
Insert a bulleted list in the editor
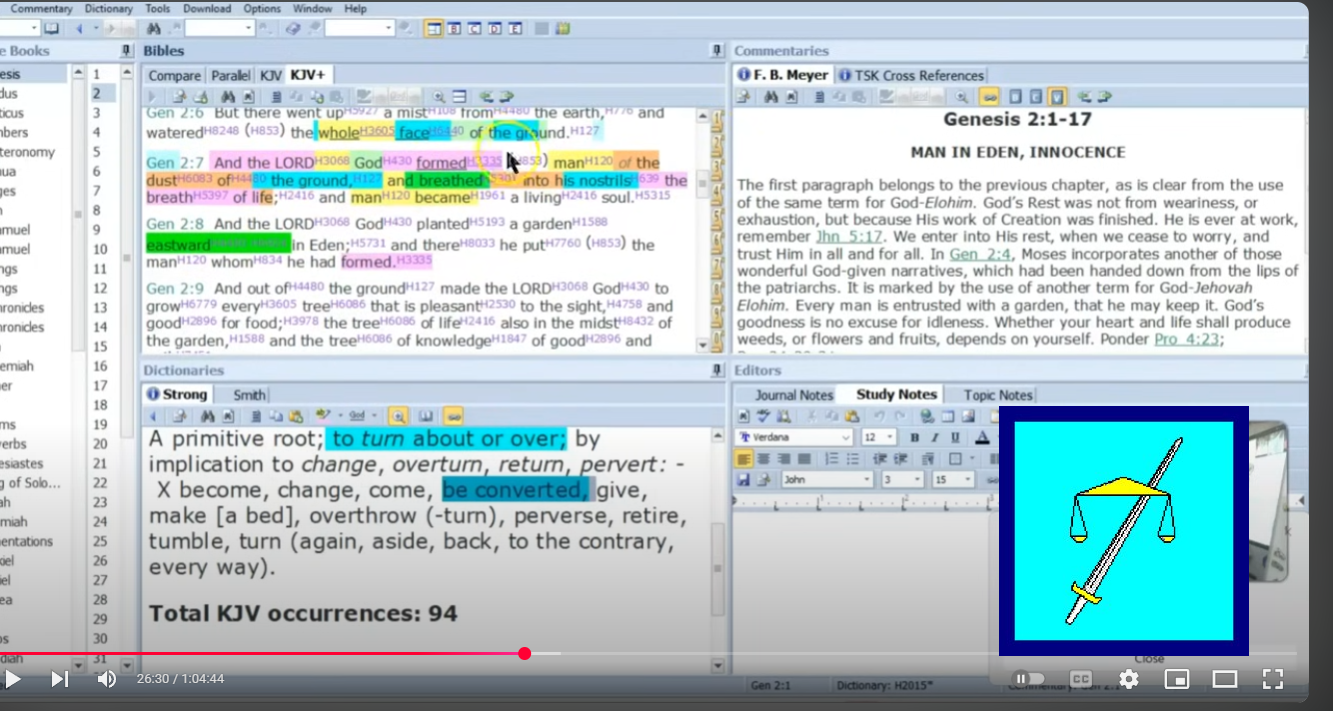click(853, 459)
